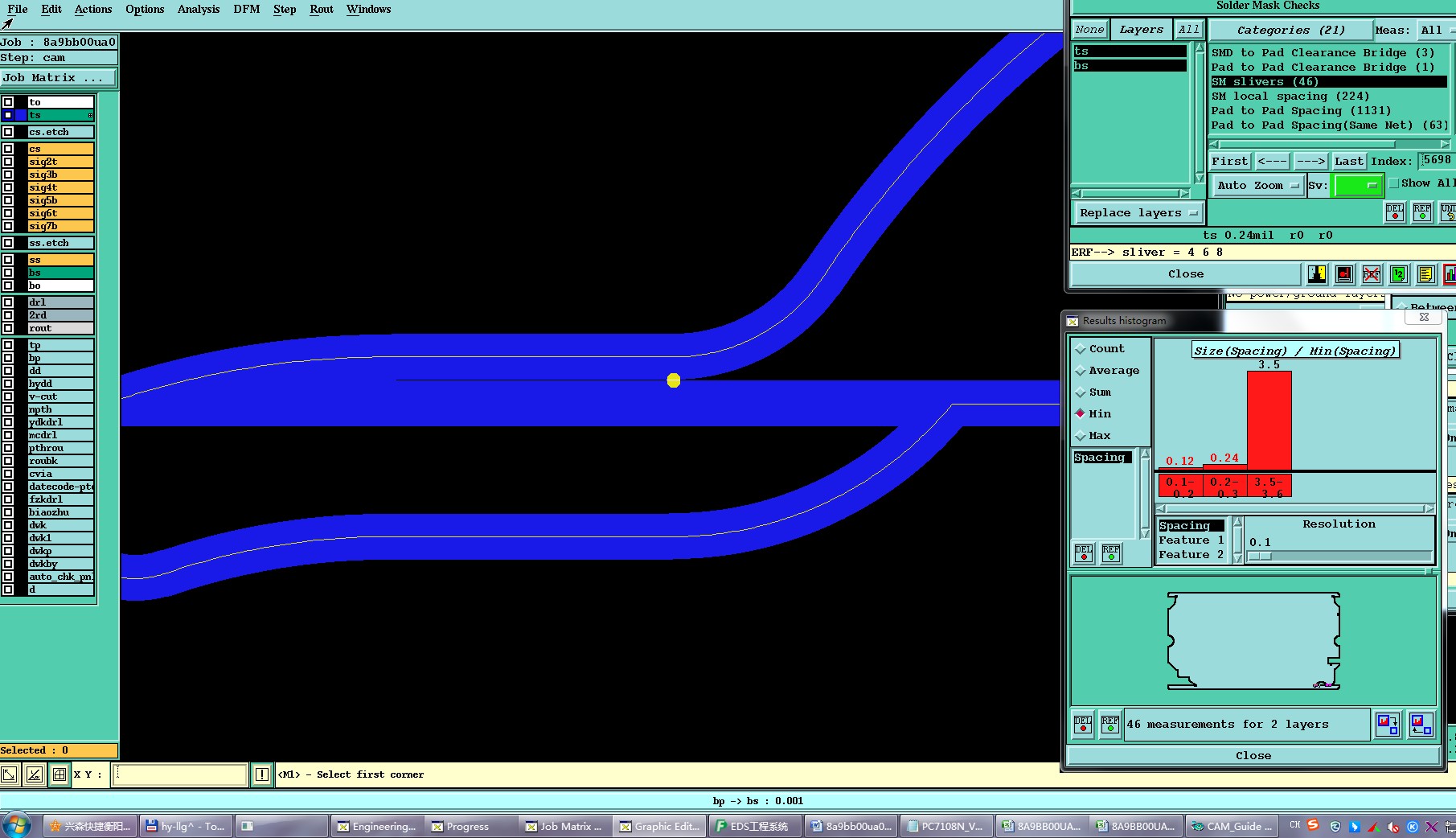The width and height of the screenshot is (1456, 838).
Task: Open Auto Zoom dropdown
Action: coord(1257,185)
